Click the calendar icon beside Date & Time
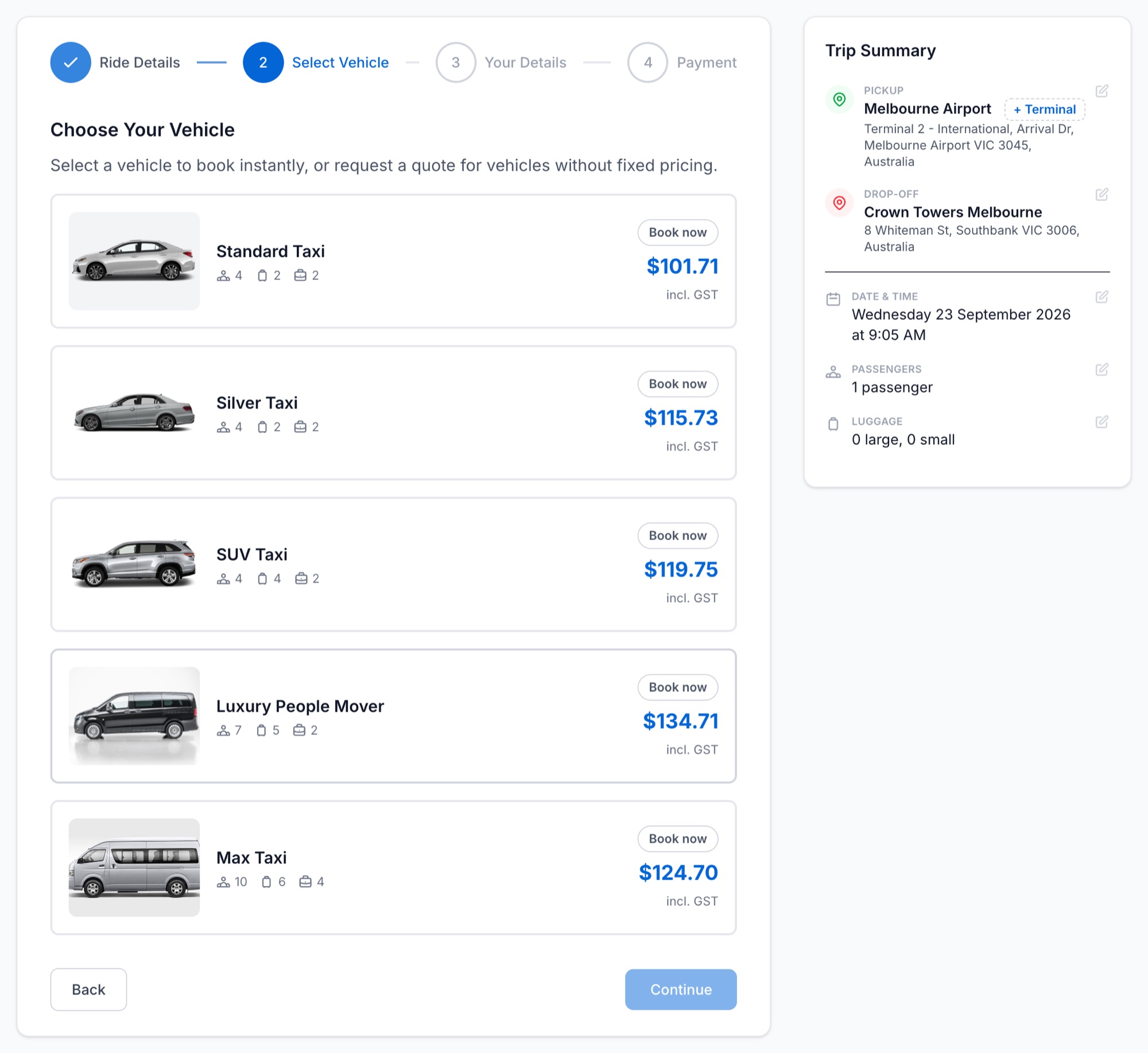Viewport: 1148px width, 1053px height. point(833,298)
